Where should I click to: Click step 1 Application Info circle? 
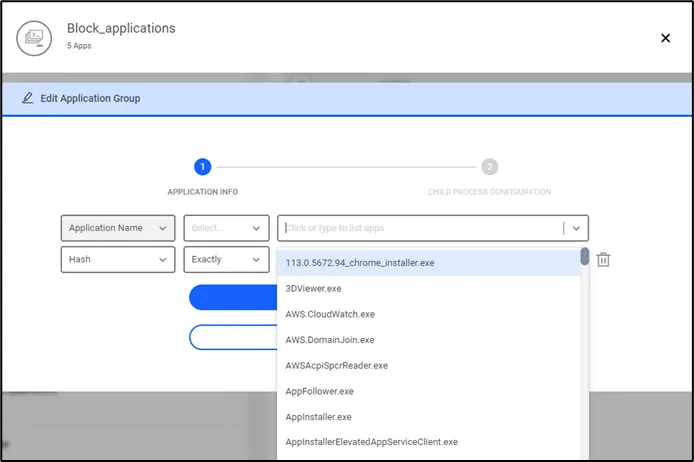point(203,167)
